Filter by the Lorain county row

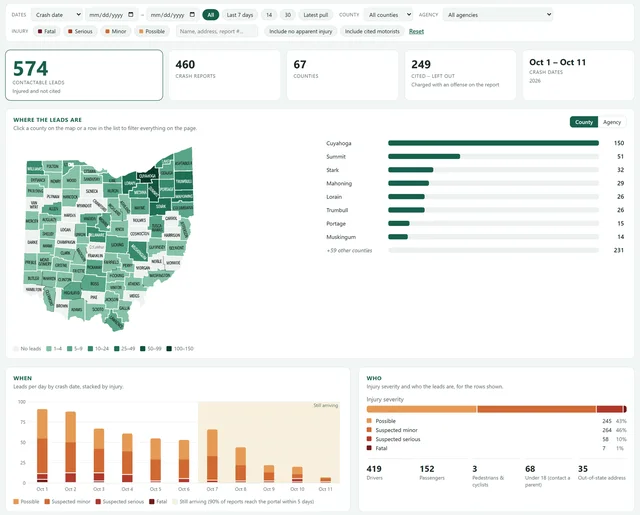tap(475, 197)
